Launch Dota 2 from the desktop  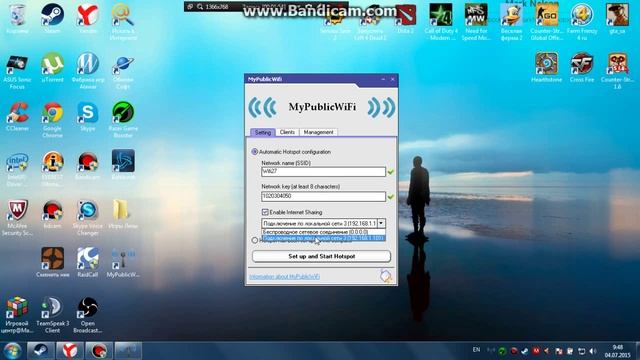(405, 18)
